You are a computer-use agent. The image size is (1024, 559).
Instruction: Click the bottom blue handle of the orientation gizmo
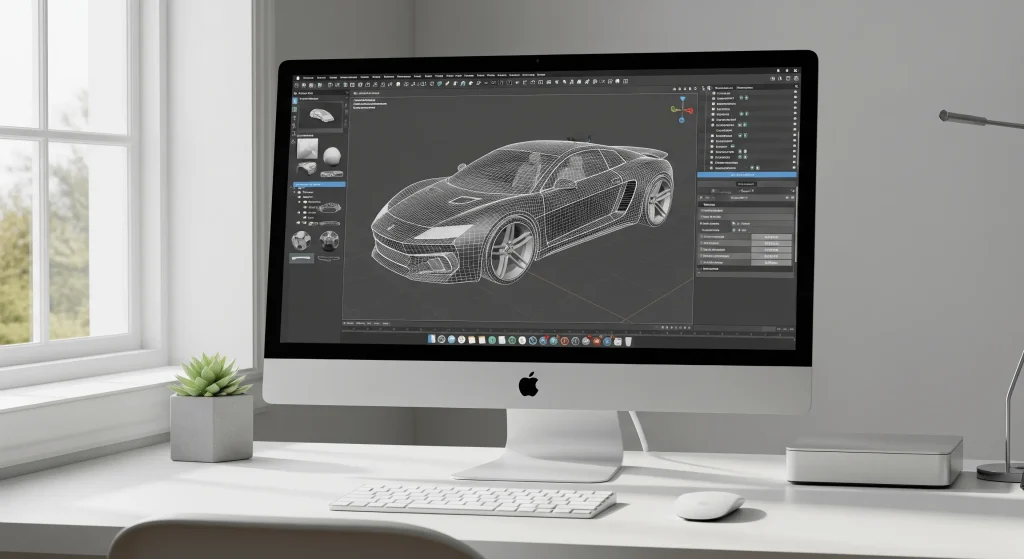point(682,120)
